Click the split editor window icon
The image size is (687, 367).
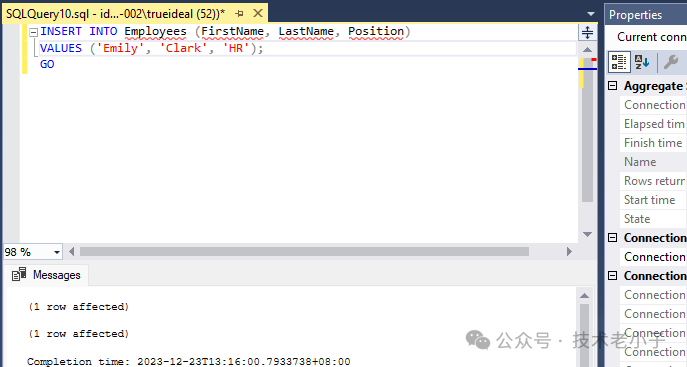point(587,32)
